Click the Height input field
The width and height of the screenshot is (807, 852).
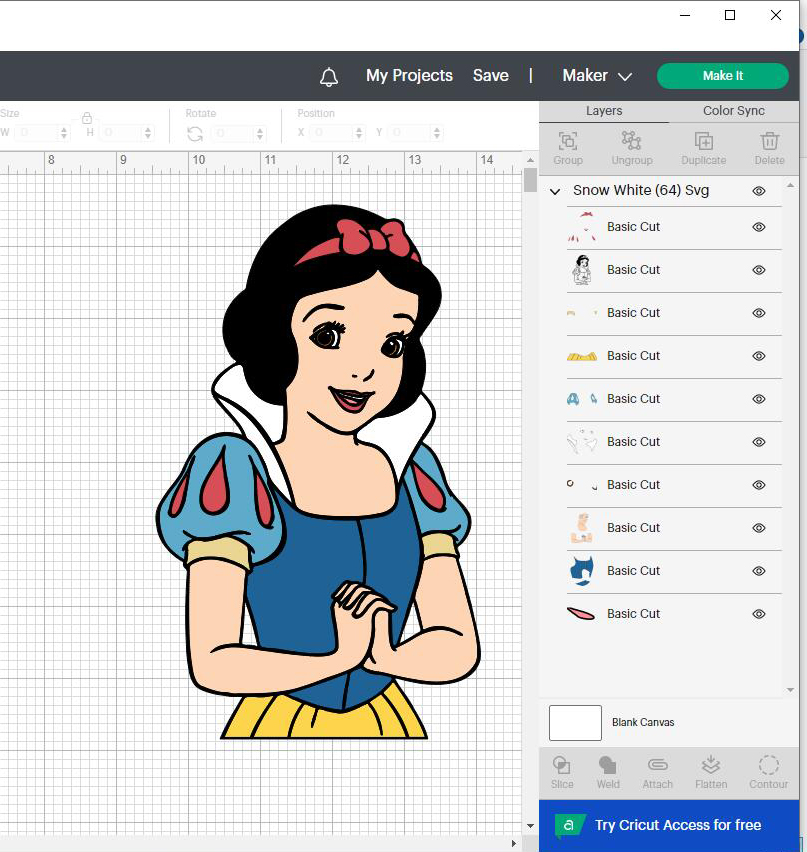[121, 133]
